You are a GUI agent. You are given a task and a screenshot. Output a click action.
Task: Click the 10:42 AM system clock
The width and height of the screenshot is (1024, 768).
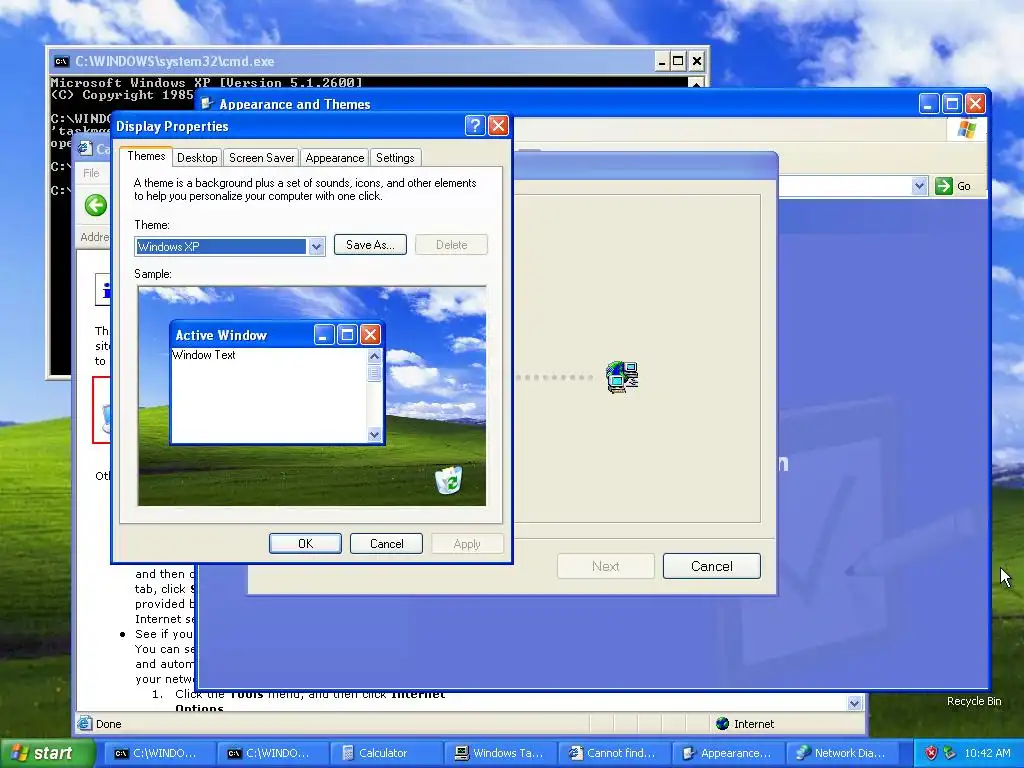click(987, 753)
